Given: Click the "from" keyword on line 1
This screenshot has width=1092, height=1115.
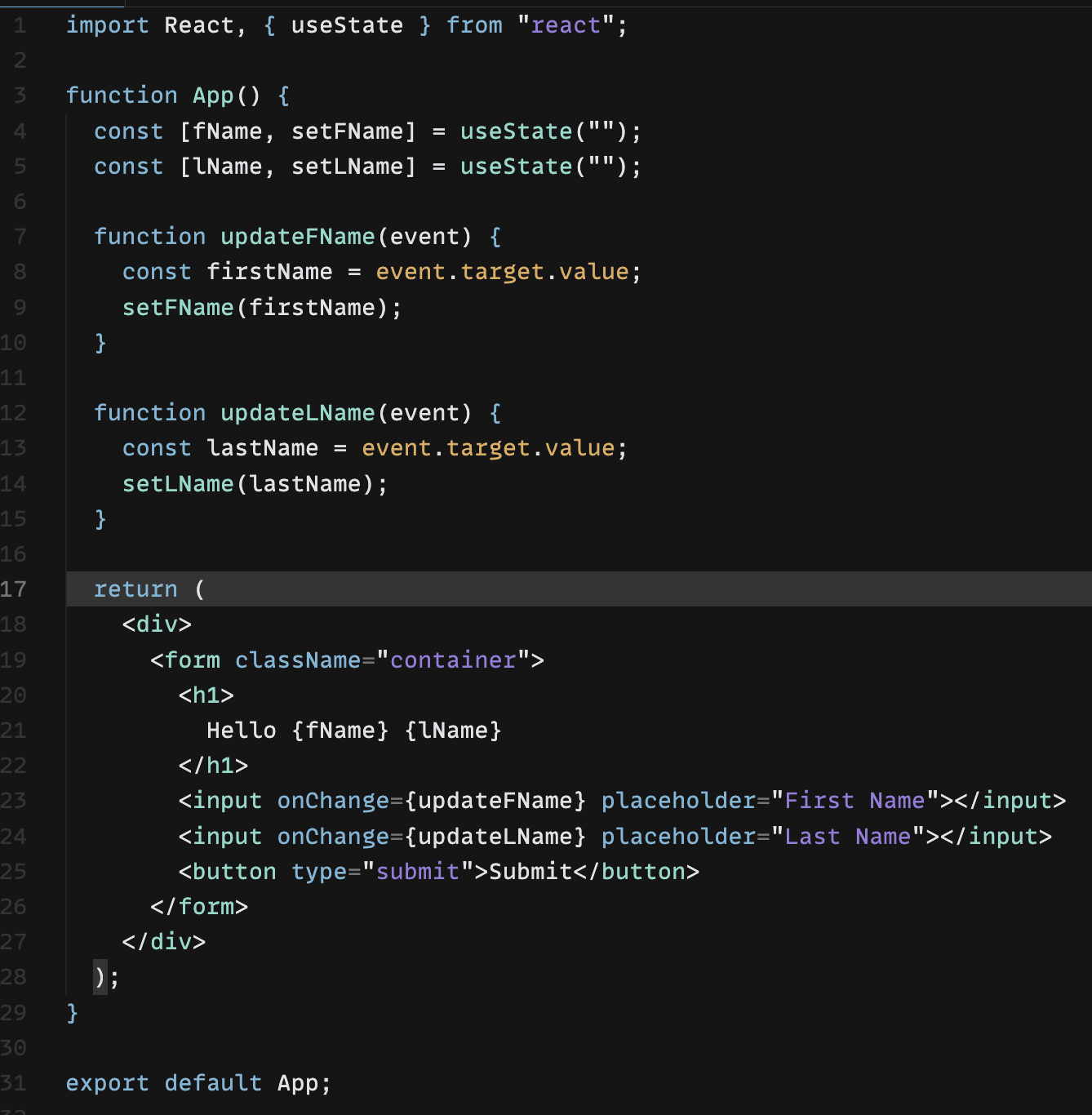Looking at the screenshot, I should point(475,25).
